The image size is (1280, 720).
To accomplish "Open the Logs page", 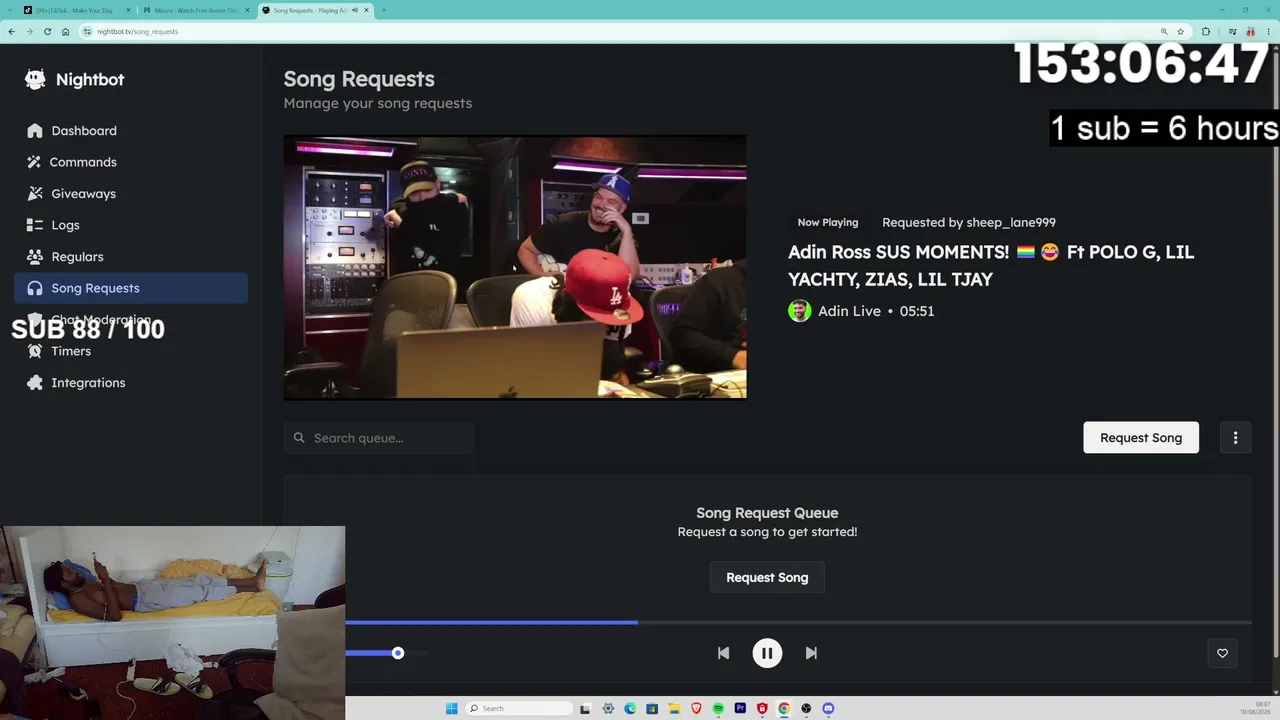I will pos(131,225).
